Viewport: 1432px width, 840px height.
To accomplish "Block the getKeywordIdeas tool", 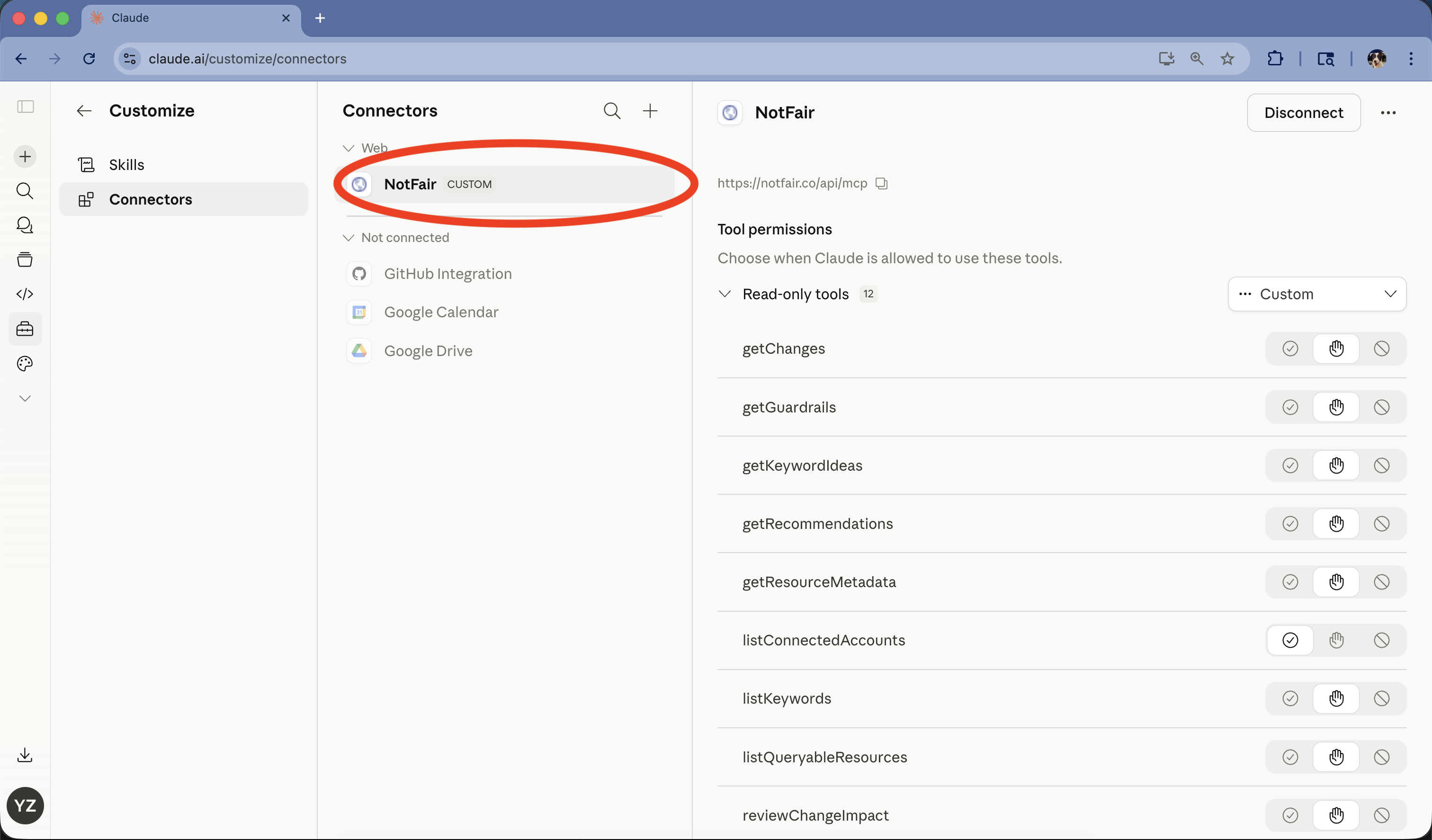I will 1381,465.
